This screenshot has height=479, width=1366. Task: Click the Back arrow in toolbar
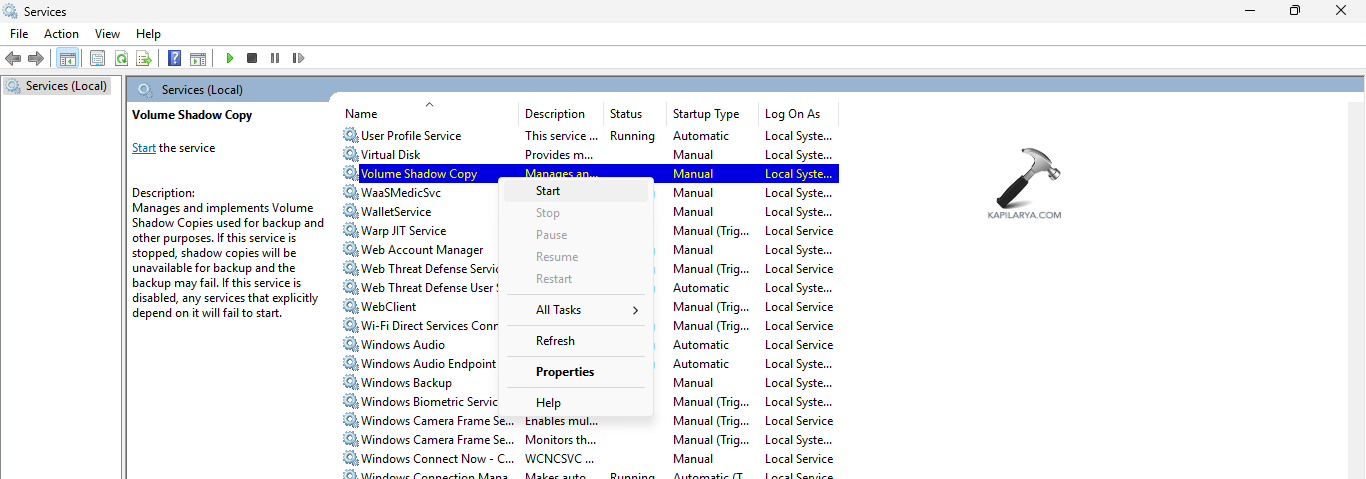coord(13,58)
